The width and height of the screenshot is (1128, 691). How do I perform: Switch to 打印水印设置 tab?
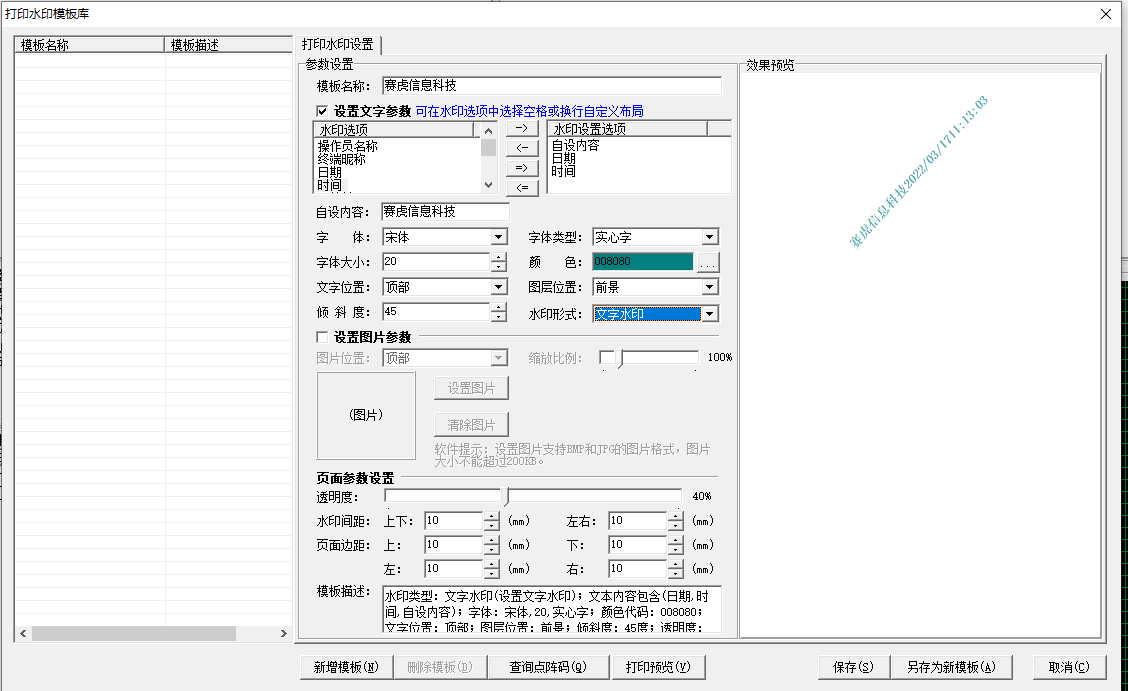(338, 45)
